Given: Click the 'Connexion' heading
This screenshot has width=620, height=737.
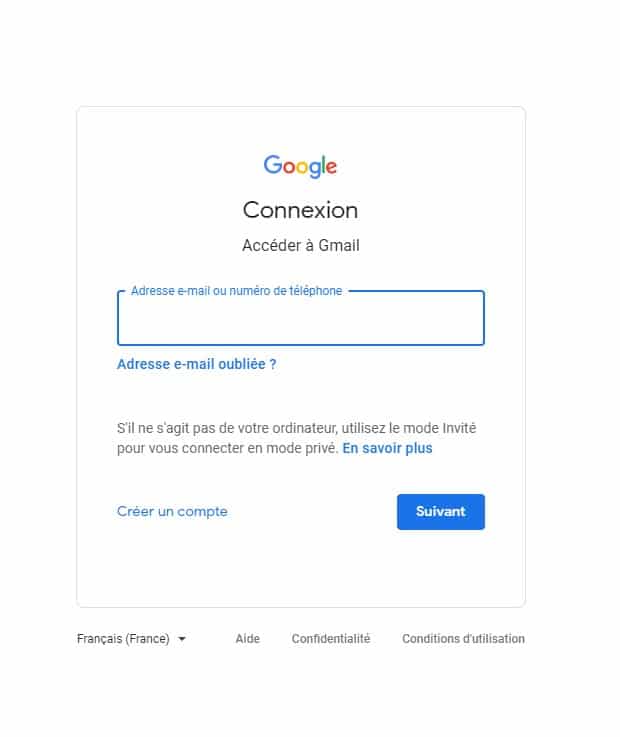Looking at the screenshot, I should coord(300,210).
